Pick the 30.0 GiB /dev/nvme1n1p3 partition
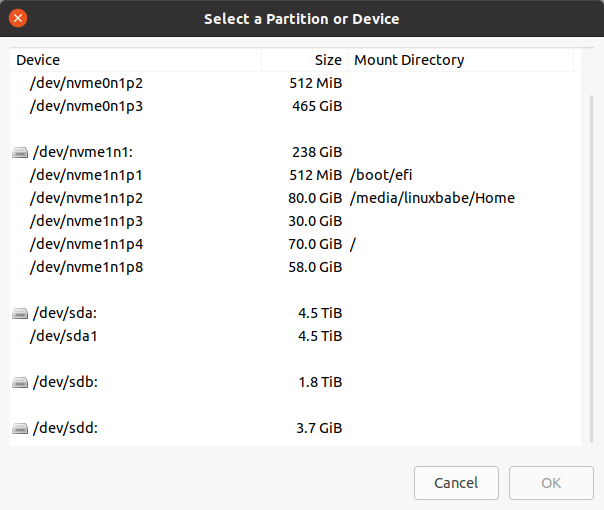Viewport: 604px width, 510px height. point(87,221)
